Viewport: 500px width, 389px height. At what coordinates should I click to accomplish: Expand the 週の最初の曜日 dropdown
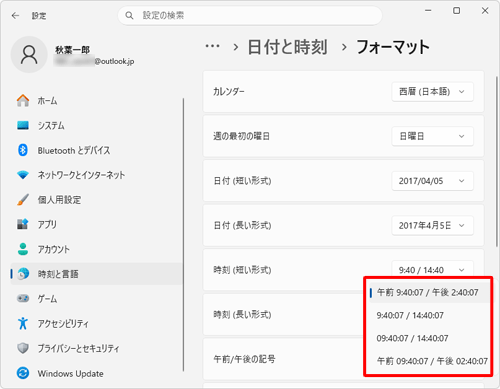coord(432,136)
